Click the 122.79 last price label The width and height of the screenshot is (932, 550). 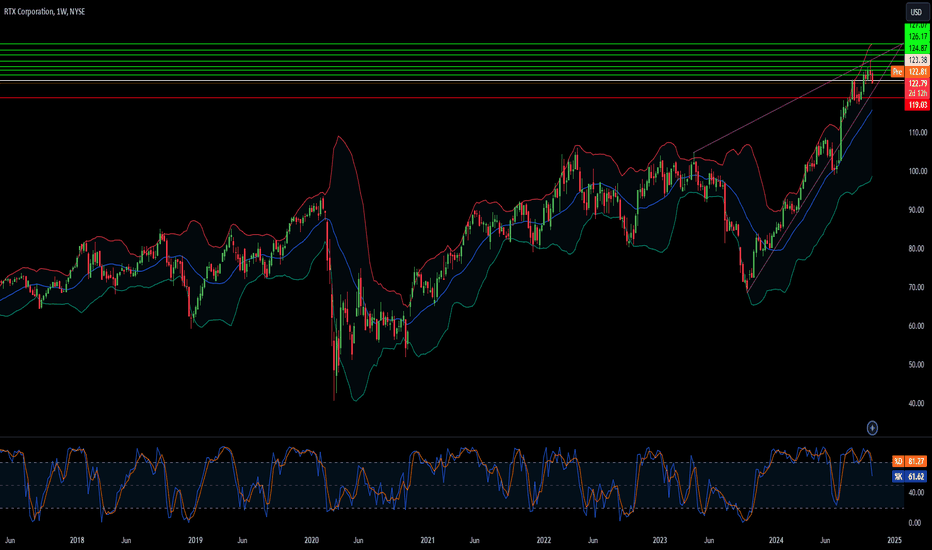[x=917, y=83]
